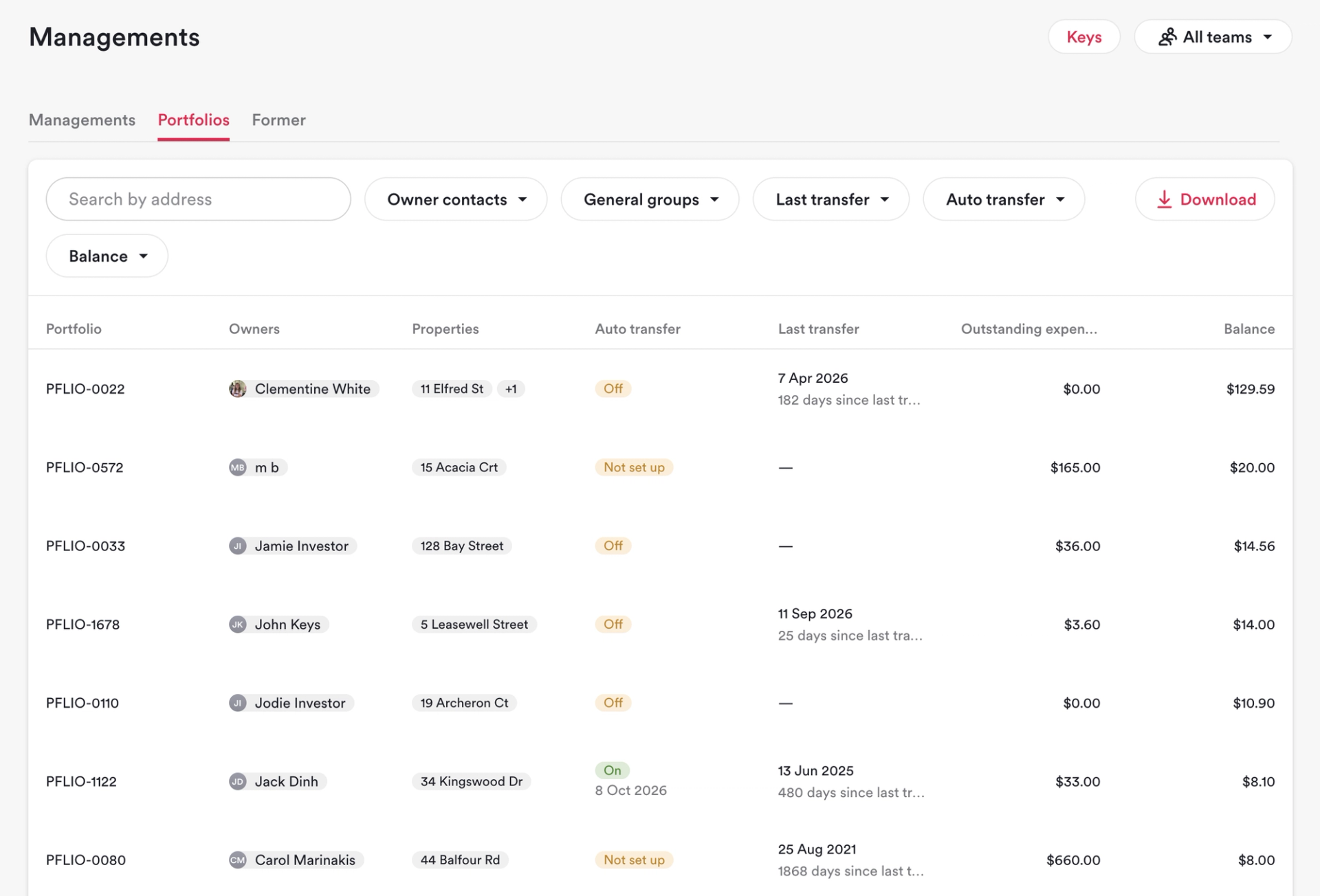Image resolution: width=1320 pixels, height=896 pixels.
Task: Click the 13 Jun 2025 last transfer date
Action: [815, 770]
